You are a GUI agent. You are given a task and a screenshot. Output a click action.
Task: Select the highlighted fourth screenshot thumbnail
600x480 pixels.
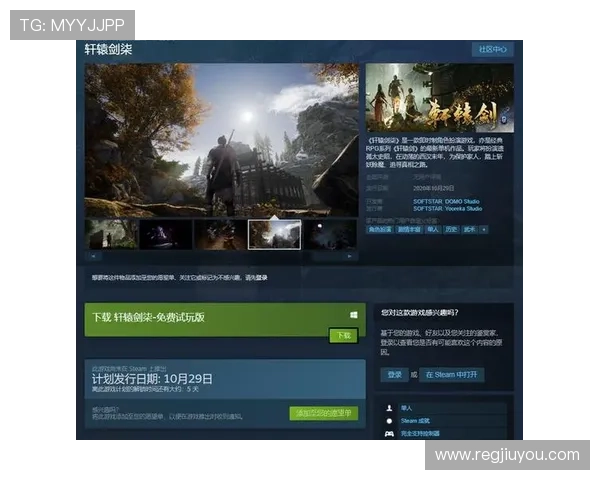point(274,234)
